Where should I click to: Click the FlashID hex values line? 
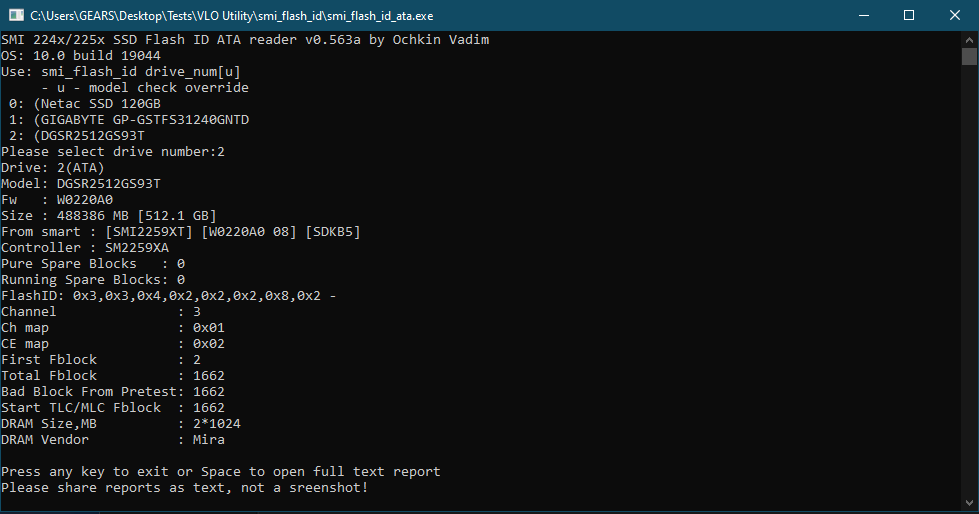click(168, 296)
